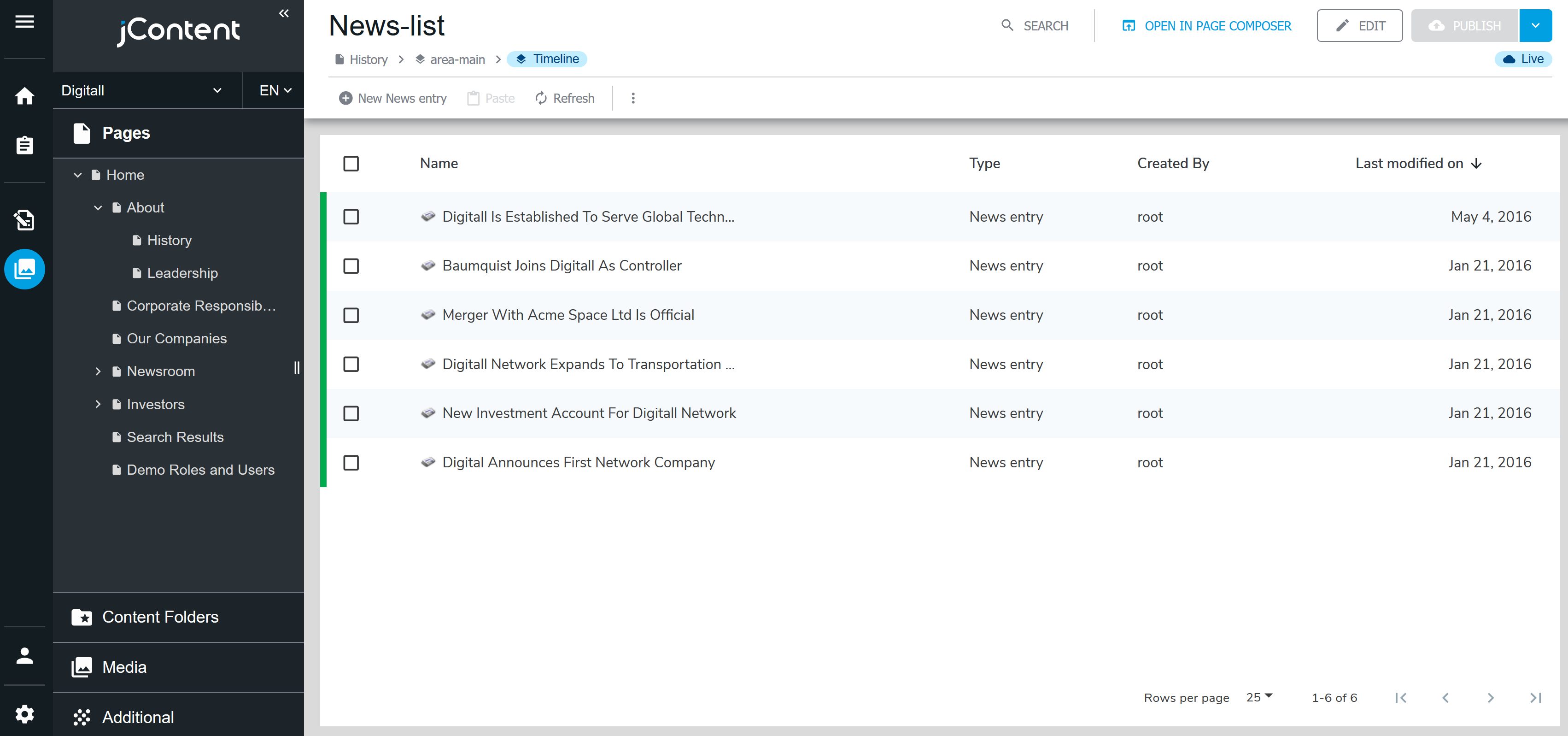Screen dimensions: 1568x736
Task: Toggle select-all checkbox in table header
Action: point(351,163)
